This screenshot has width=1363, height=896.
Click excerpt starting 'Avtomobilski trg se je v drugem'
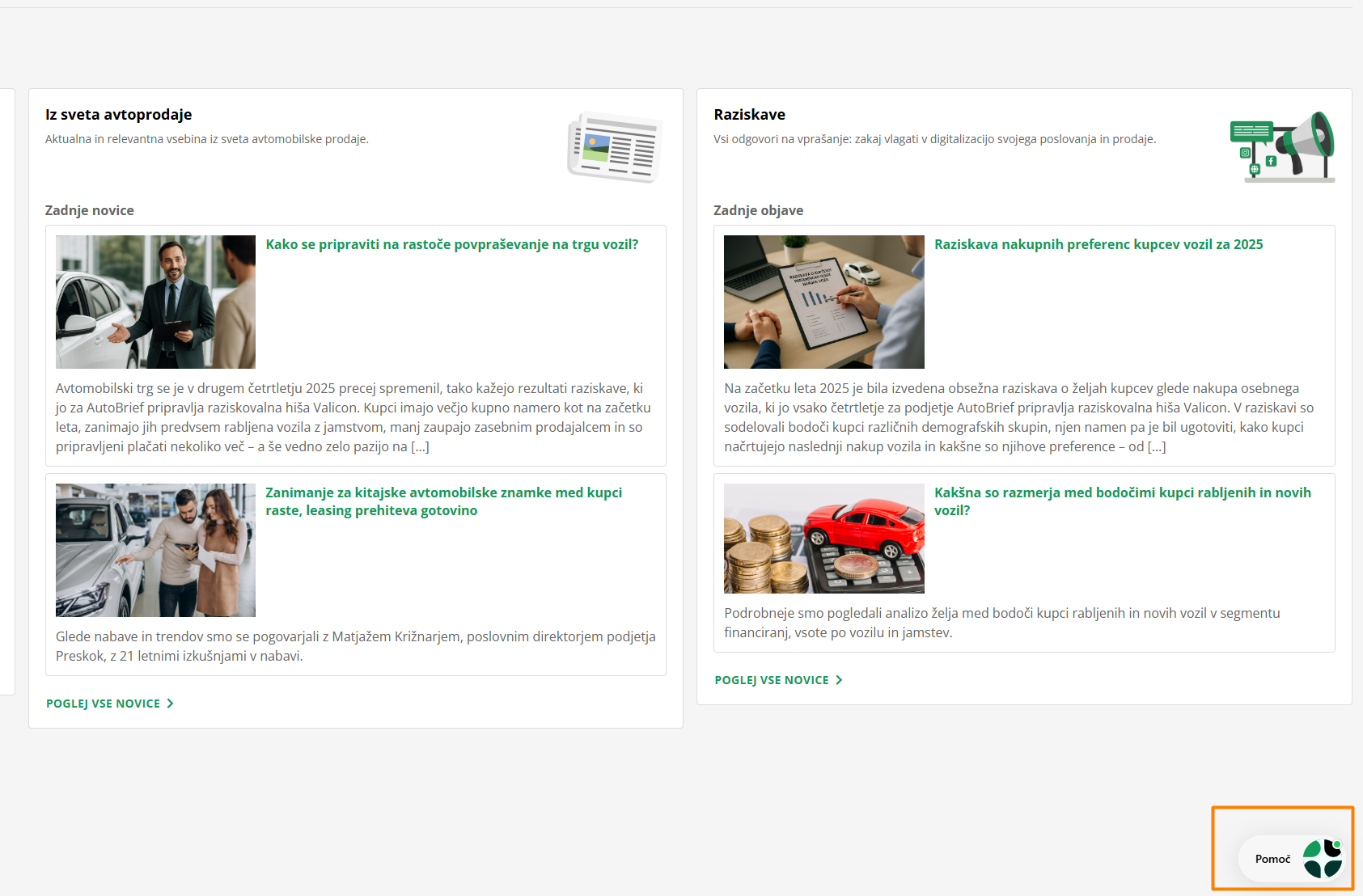(355, 417)
